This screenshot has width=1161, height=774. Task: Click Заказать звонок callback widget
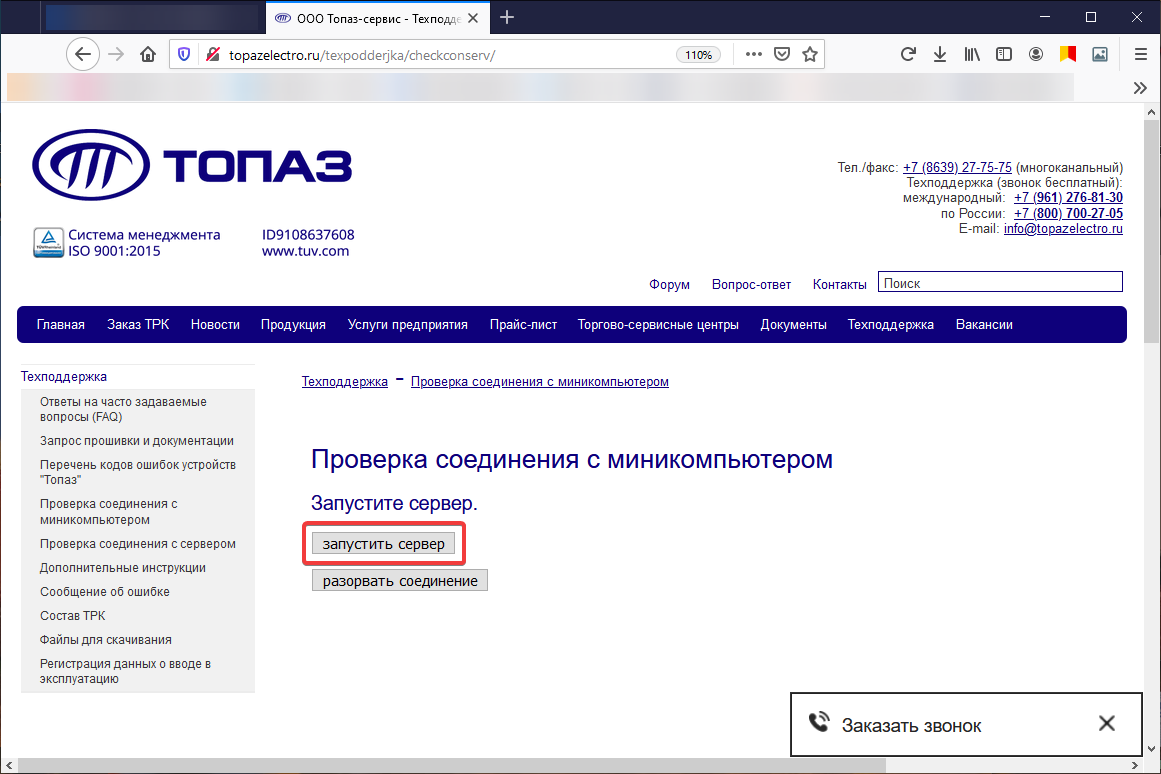pos(911,725)
